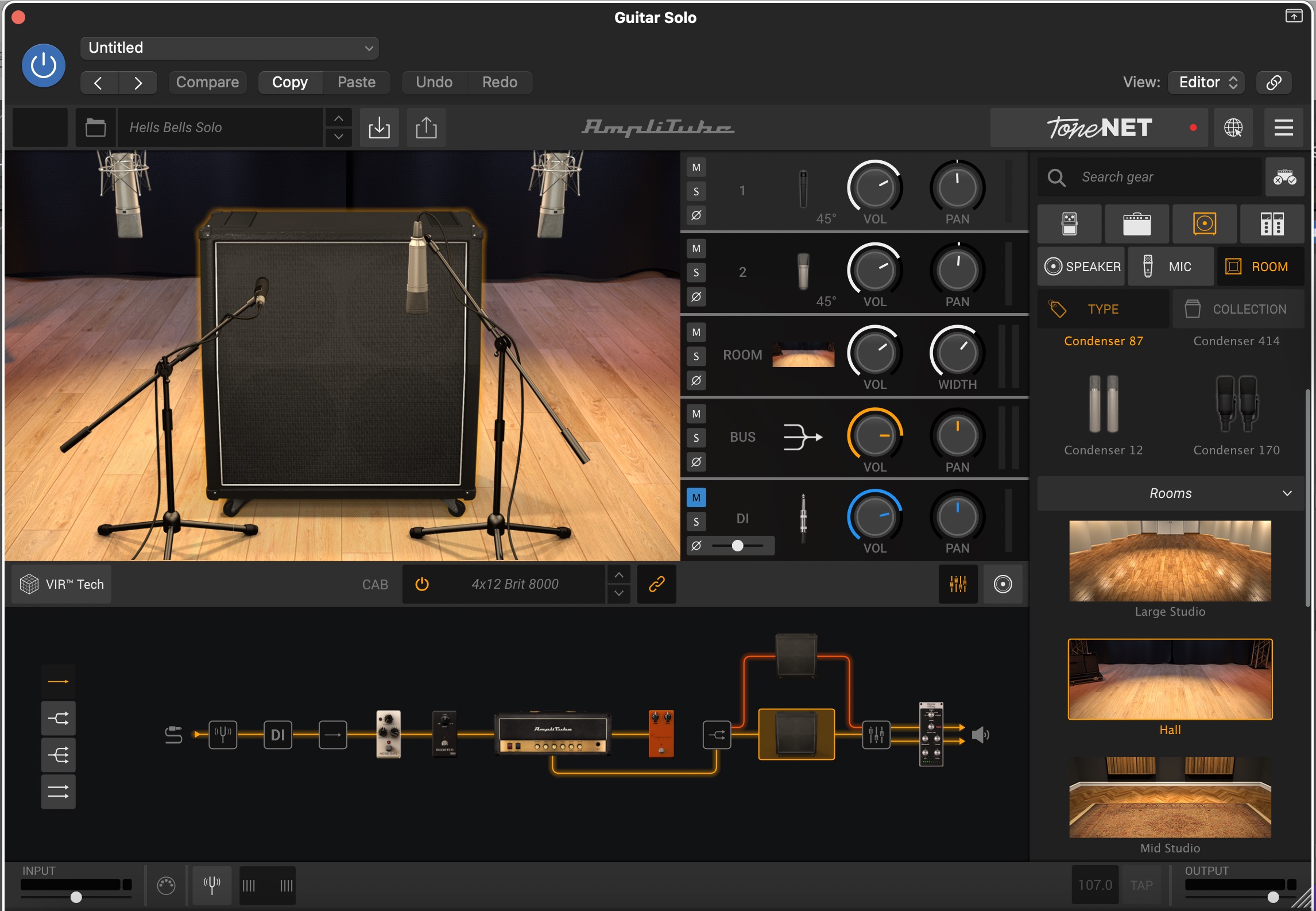Click the Compare button
Screen dimensions: 1316x911
click(207, 82)
